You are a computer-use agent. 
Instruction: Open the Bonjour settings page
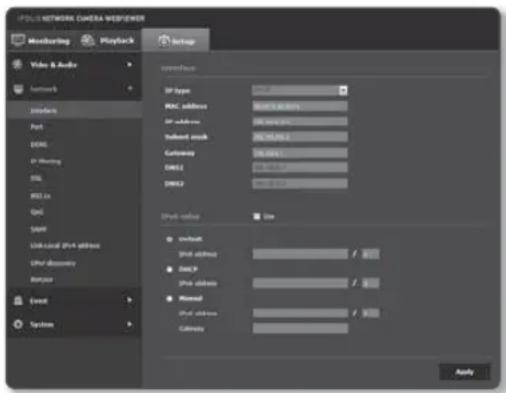pyautogui.click(x=42, y=279)
